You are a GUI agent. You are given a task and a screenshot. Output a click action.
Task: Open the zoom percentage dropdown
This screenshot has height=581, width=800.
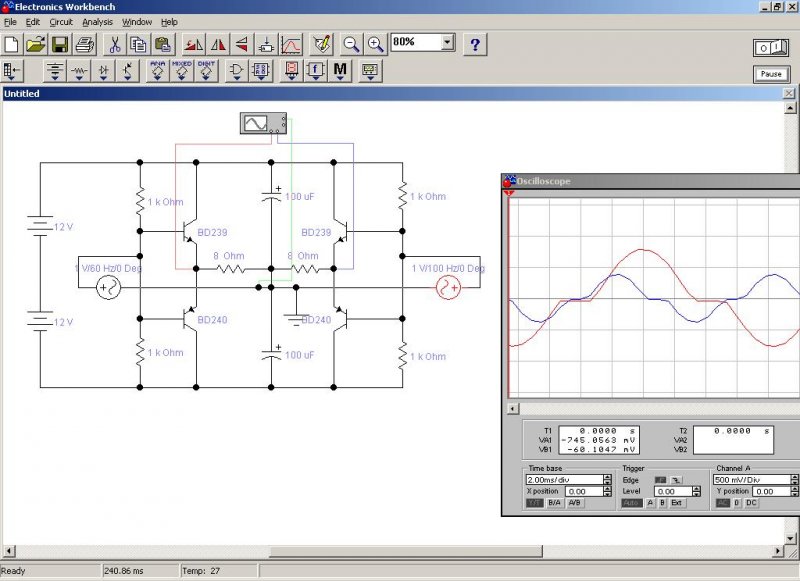coord(447,42)
